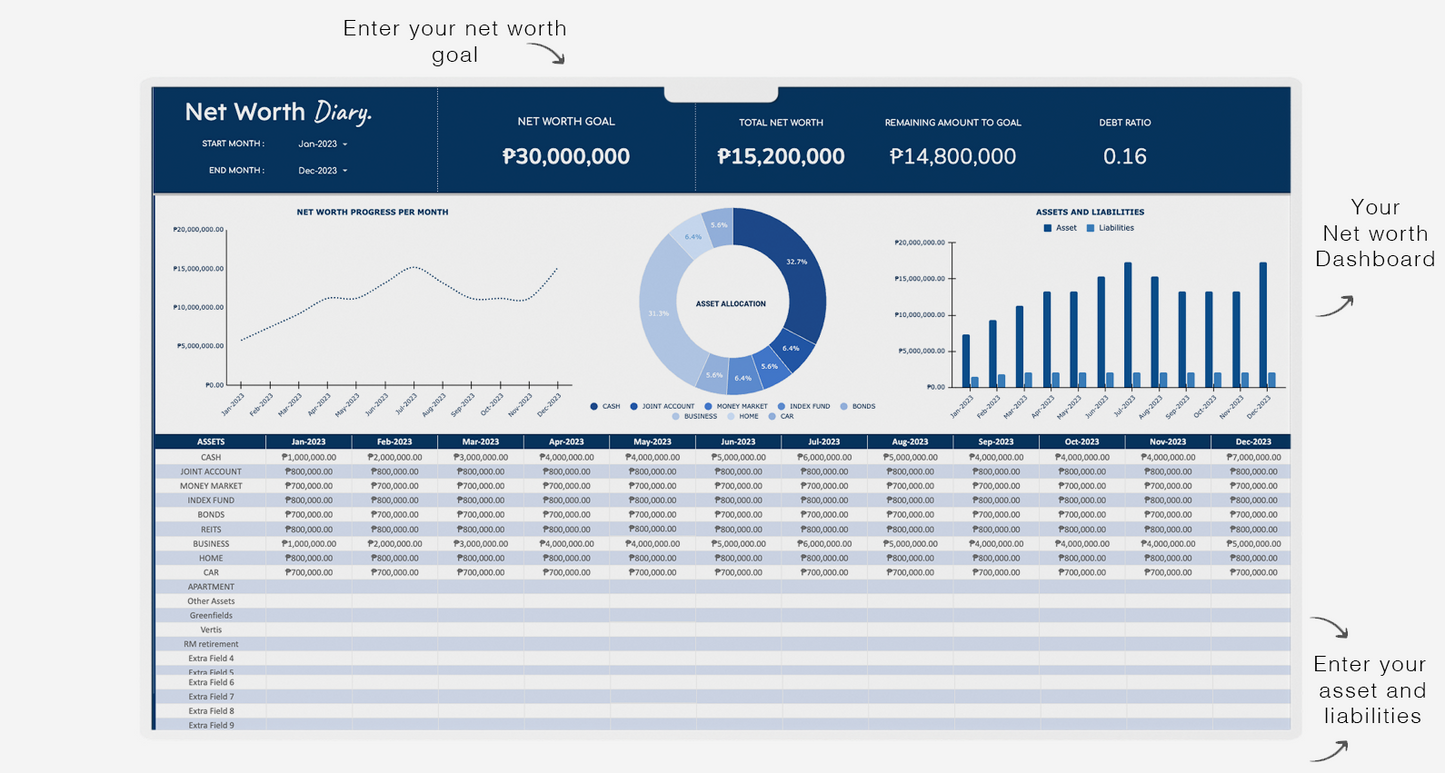Image resolution: width=1445 pixels, height=773 pixels.
Task: Select the APARTMENT row label
Action: 210,587
